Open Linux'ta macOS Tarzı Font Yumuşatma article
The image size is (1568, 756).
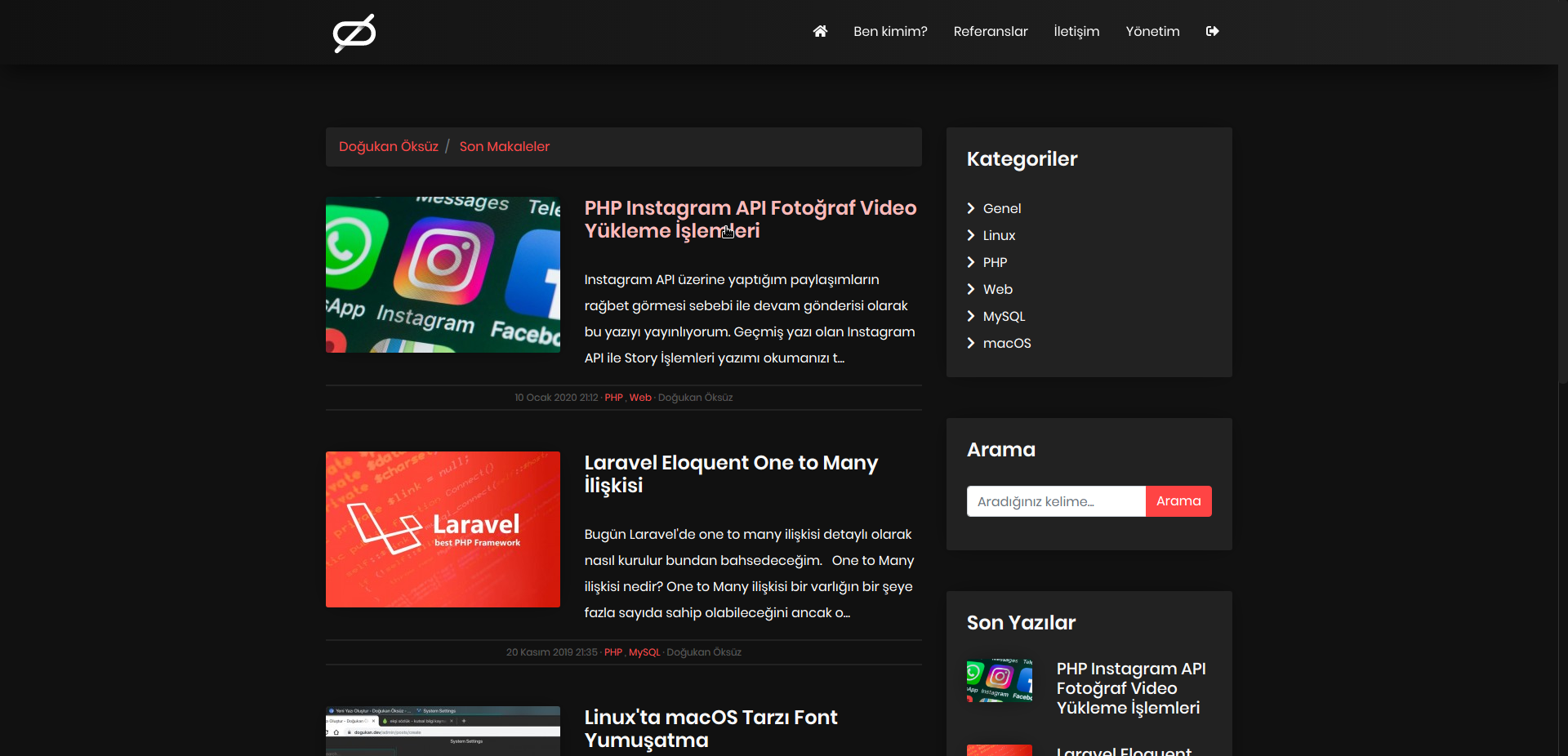710,729
